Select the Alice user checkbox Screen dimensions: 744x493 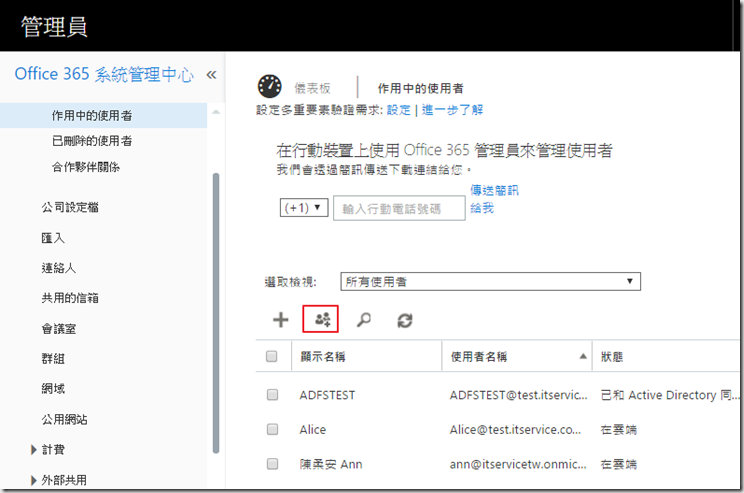click(272, 429)
